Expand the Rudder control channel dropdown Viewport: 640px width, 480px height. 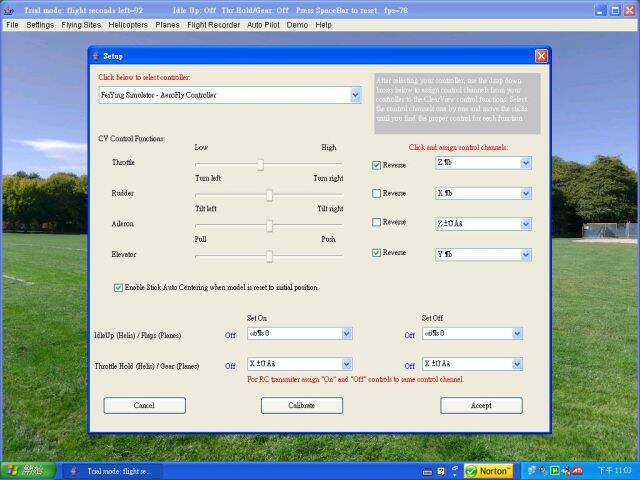point(526,193)
